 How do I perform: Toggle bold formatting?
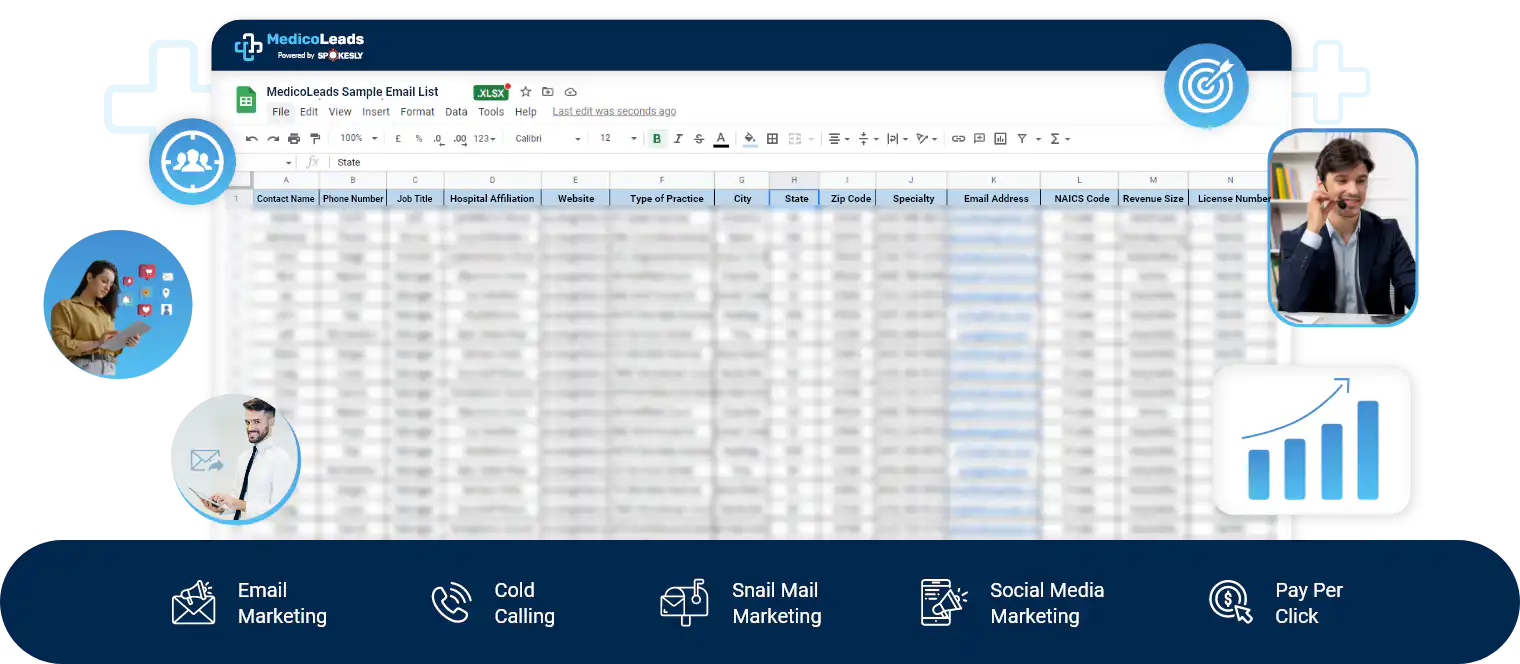(657, 139)
